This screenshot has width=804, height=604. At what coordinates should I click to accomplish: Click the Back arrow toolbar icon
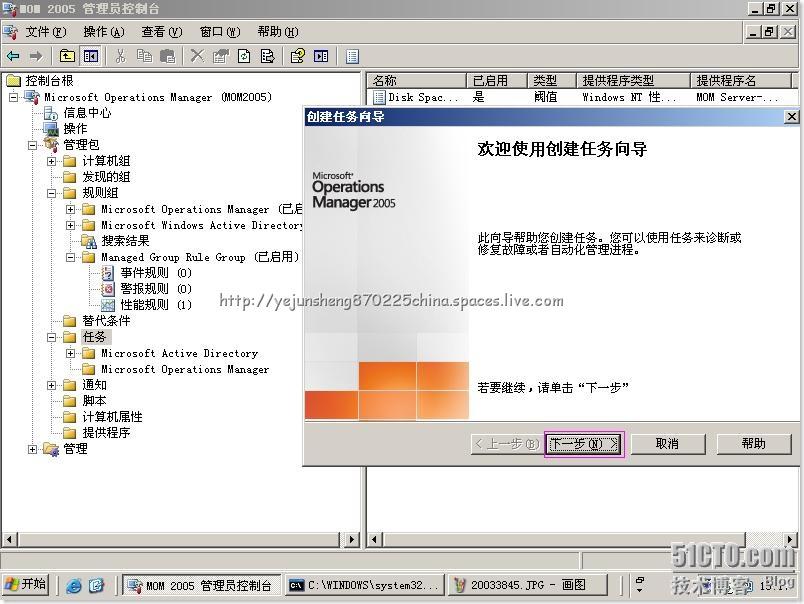pyautogui.click(x=13, y=56)
